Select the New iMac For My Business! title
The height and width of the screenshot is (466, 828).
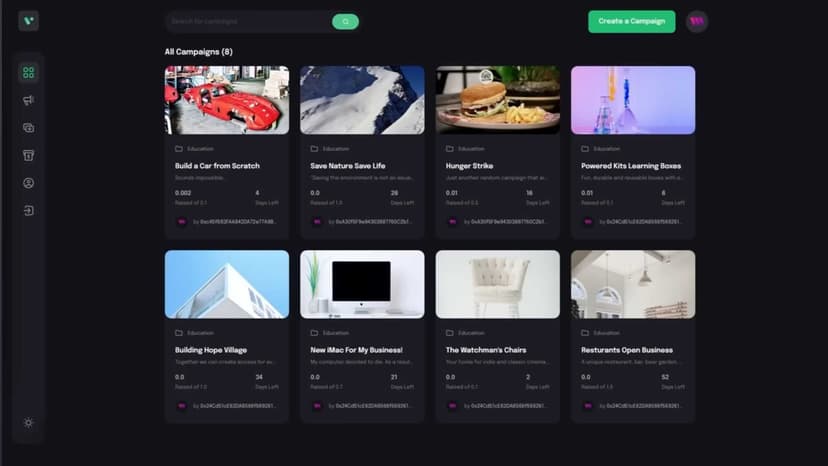tap(356, 350)
